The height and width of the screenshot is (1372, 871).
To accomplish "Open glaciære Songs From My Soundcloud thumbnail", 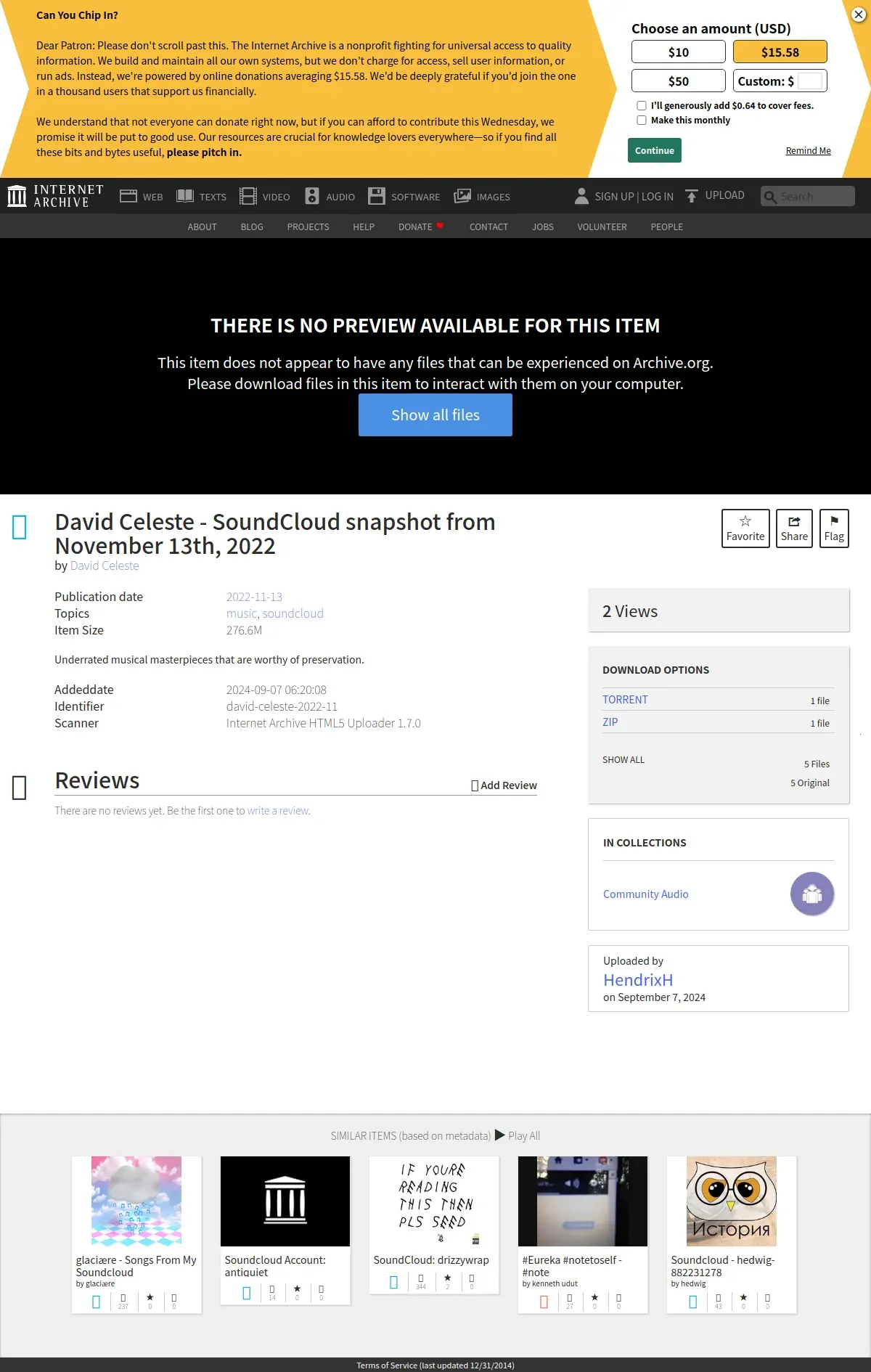I will (136, 1201).
